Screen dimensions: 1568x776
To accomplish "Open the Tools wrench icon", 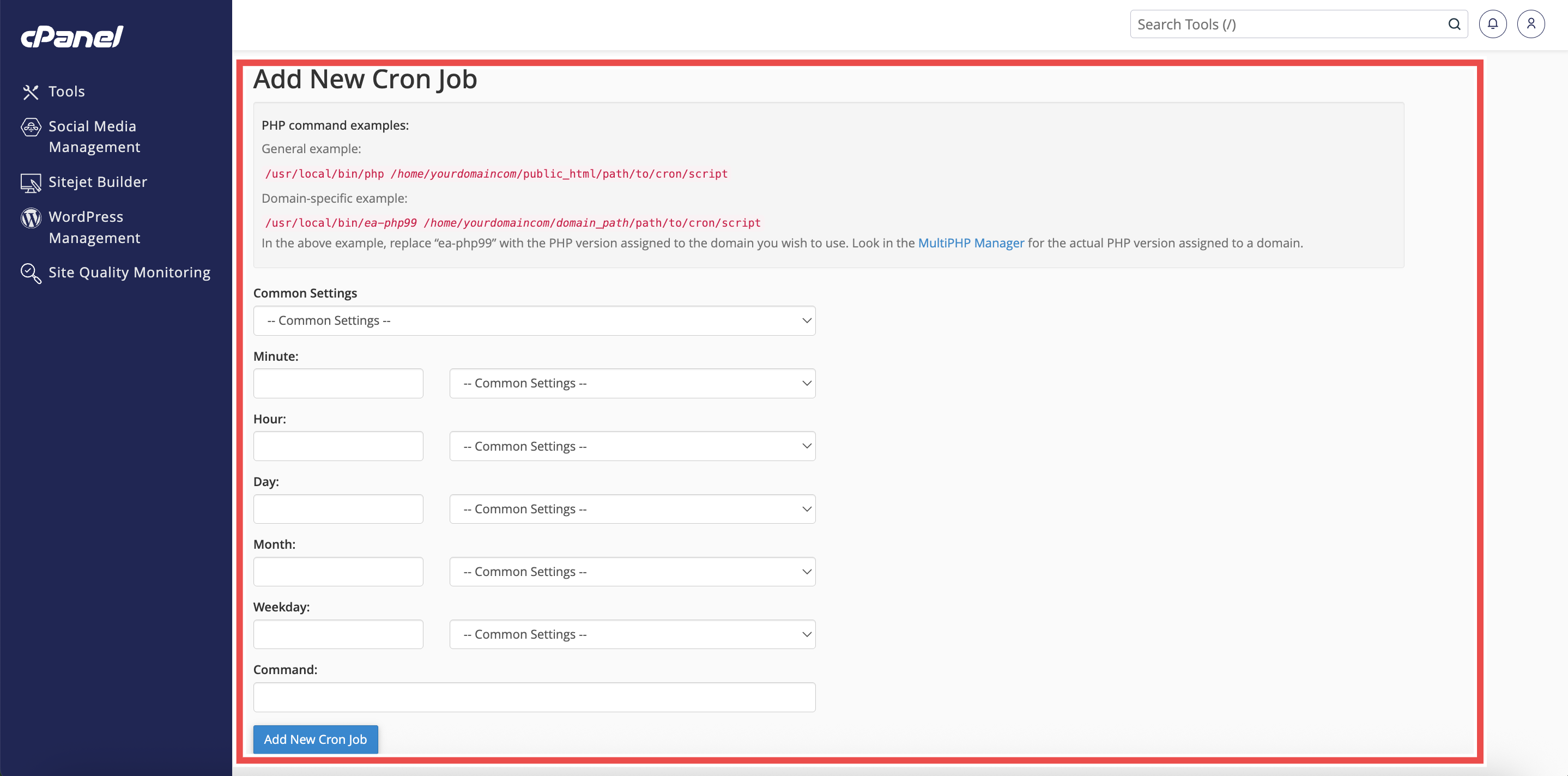I will pos(31,92).
